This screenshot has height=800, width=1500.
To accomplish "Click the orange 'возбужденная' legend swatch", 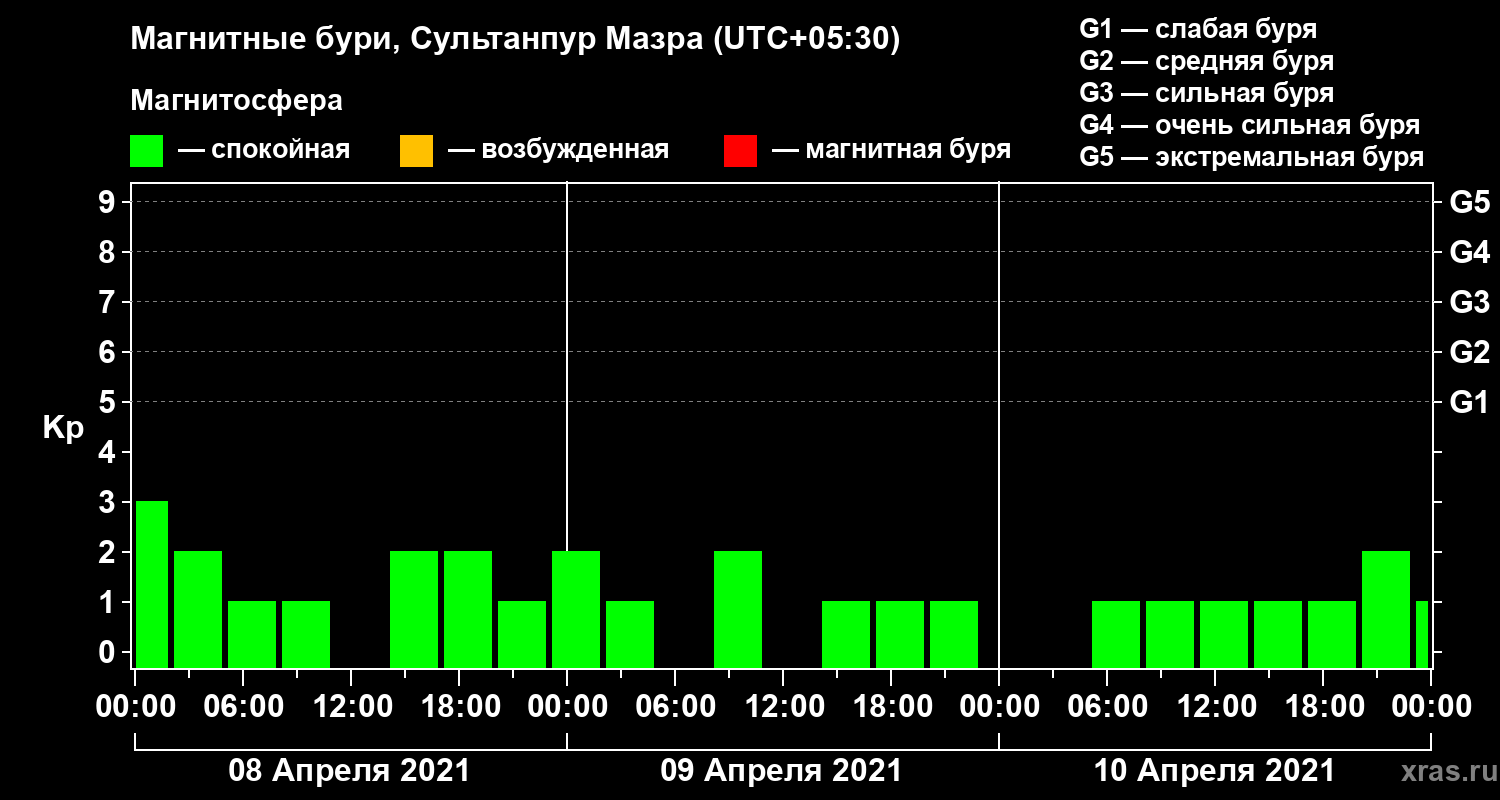I will [x=416, y=151].
